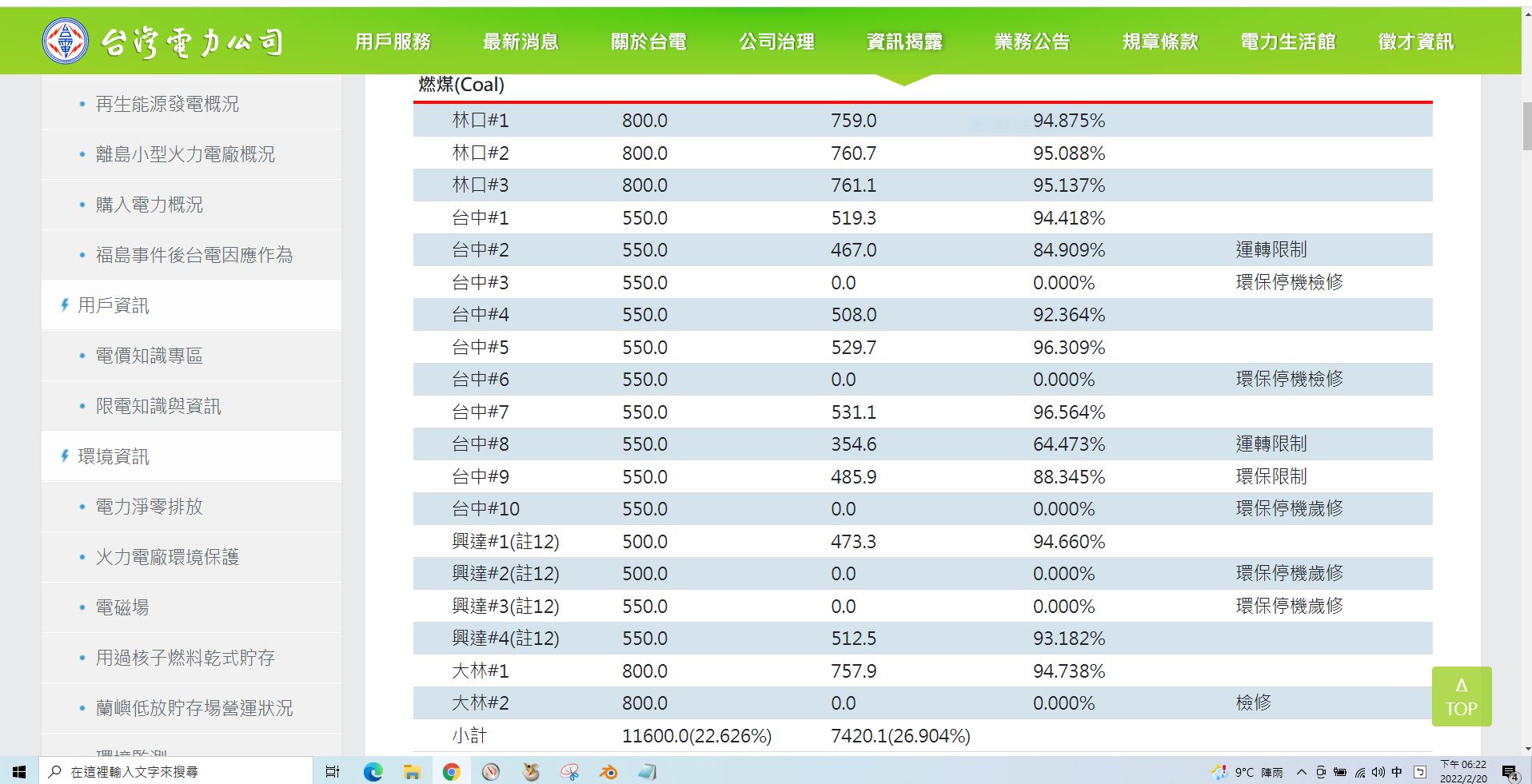Select the 興達#2(註12) unit name

point(505,574)
